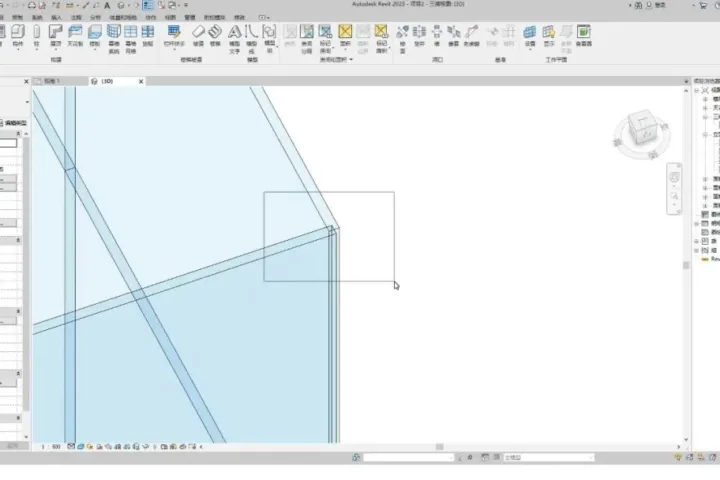Screen dimensions: 720x480
Task: Open the workset dropdown in status bar
Action: coord(408,457)
